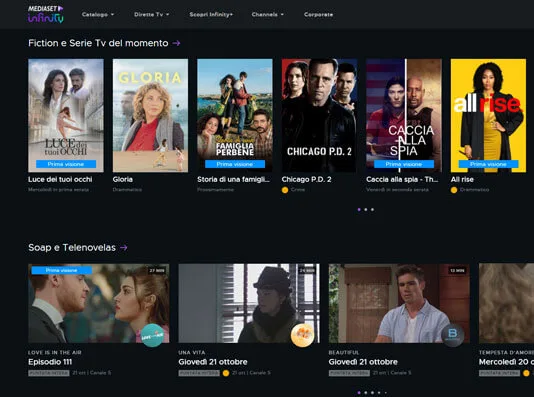This screenshot has height=397, width=534.
Task: Select the first purple dot of Soap carousel
Action: [x=359, y=393]
